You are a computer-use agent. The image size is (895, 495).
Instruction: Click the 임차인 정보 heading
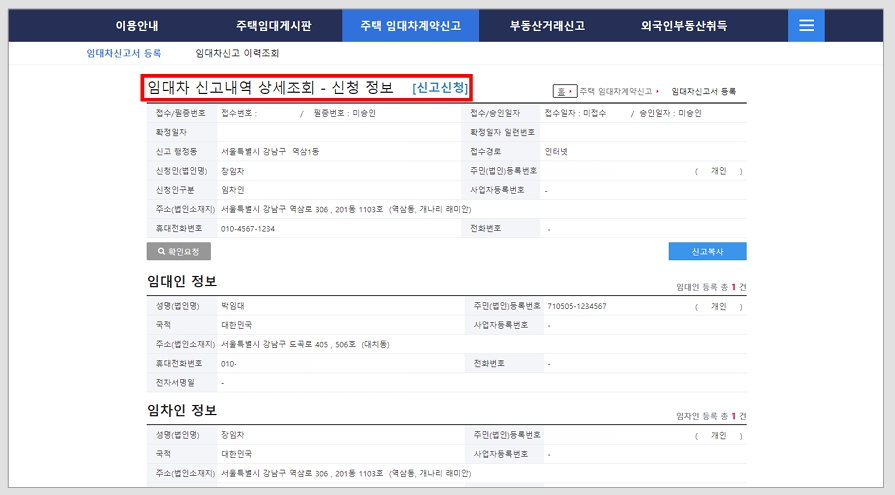click(x=182, y=411)
